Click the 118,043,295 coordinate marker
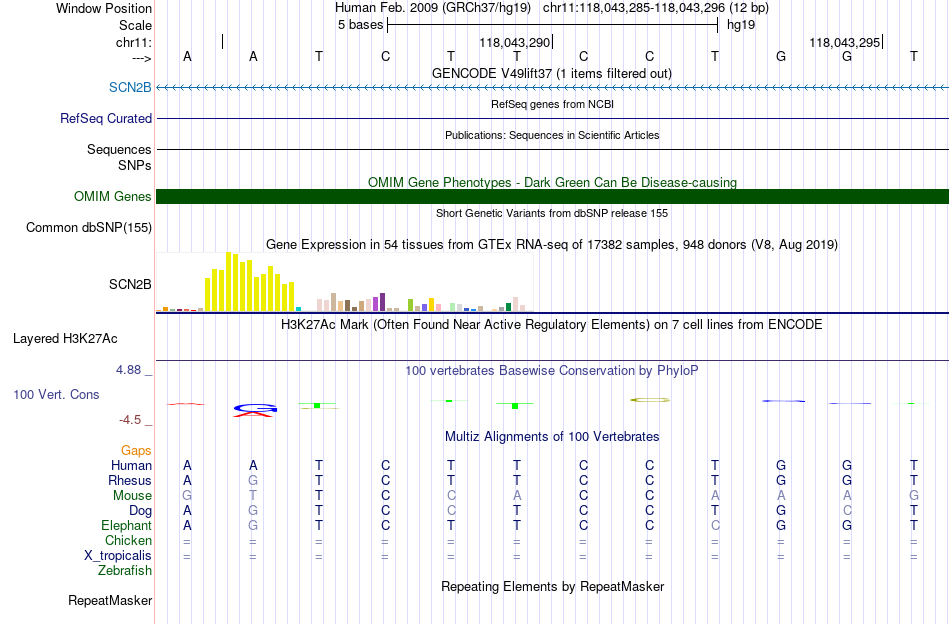The width and height of the screenshot is (950, 624). coord(845,42)
